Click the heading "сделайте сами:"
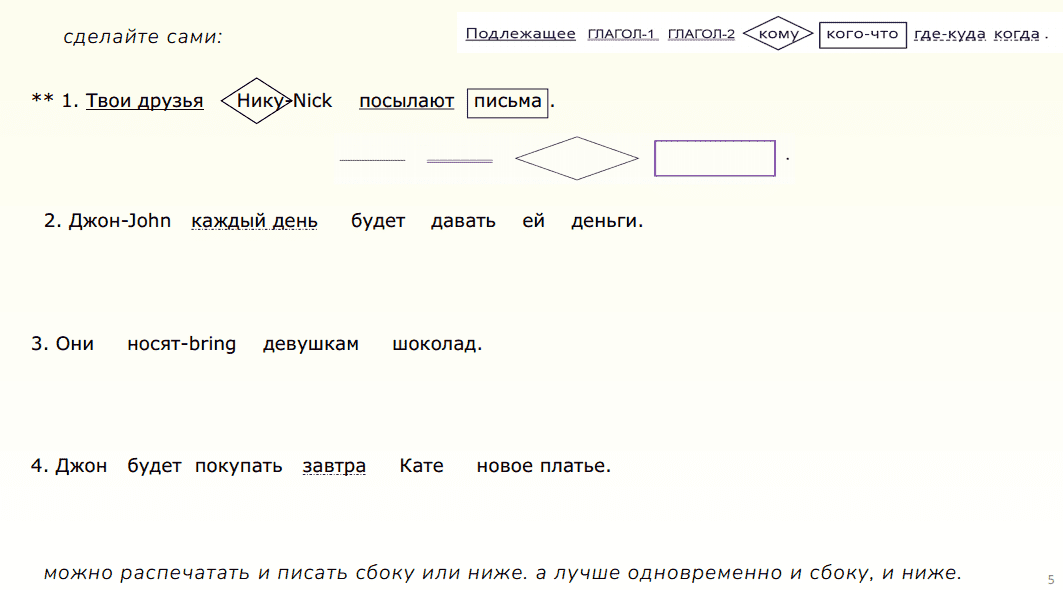 coord(142,37)
